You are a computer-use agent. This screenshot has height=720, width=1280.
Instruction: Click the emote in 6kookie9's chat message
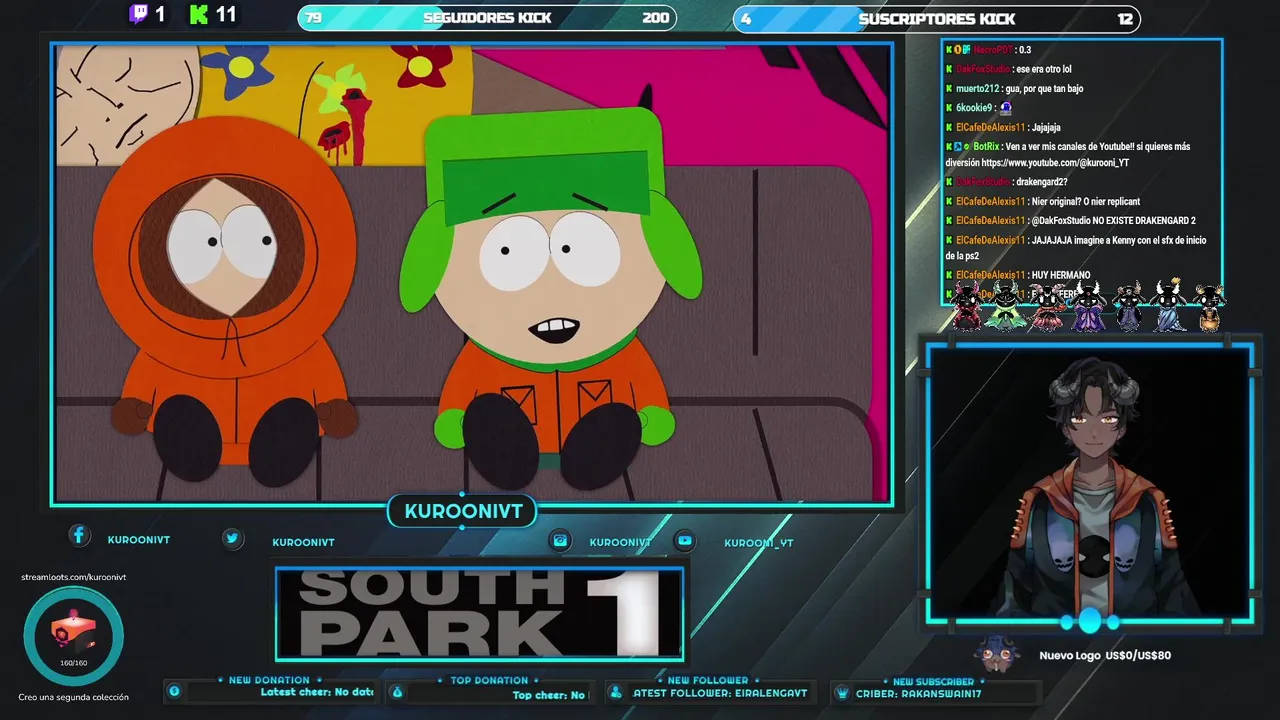pyautogui.click(x=1006, y=108)
